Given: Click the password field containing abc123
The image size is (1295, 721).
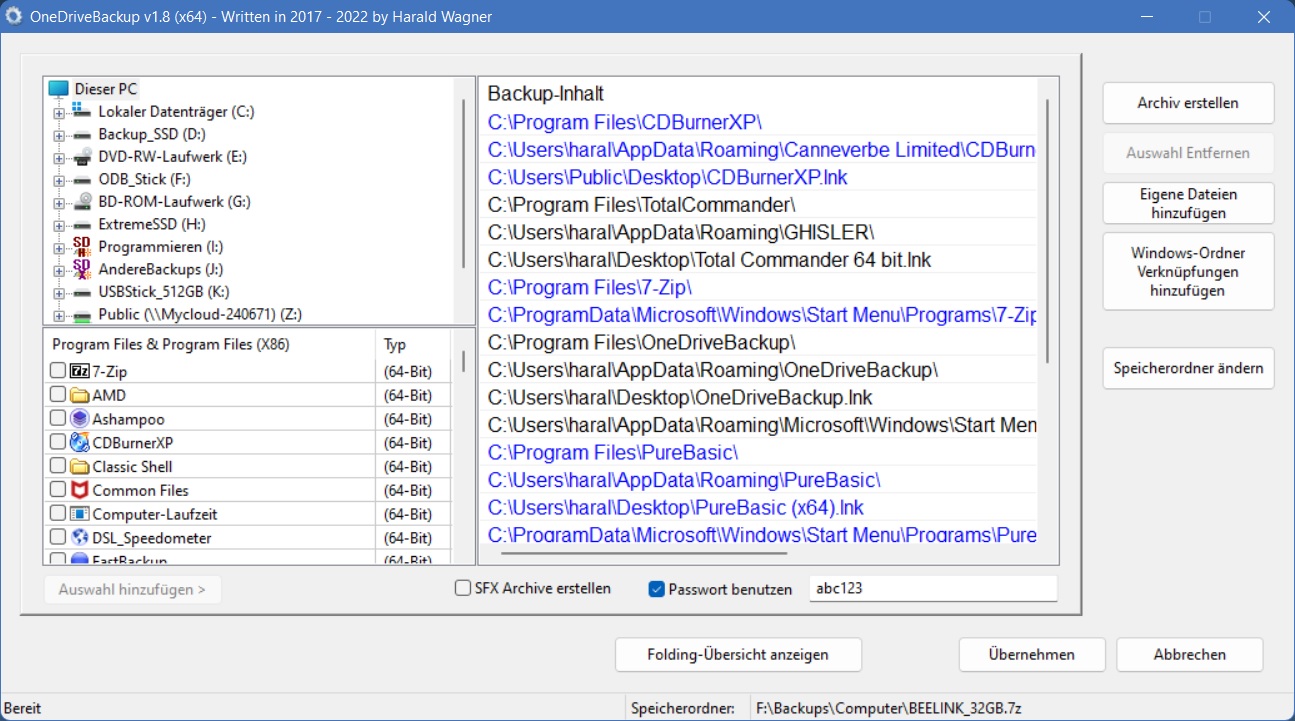Looking at the screenshot, I should click(x=933, y=588).
